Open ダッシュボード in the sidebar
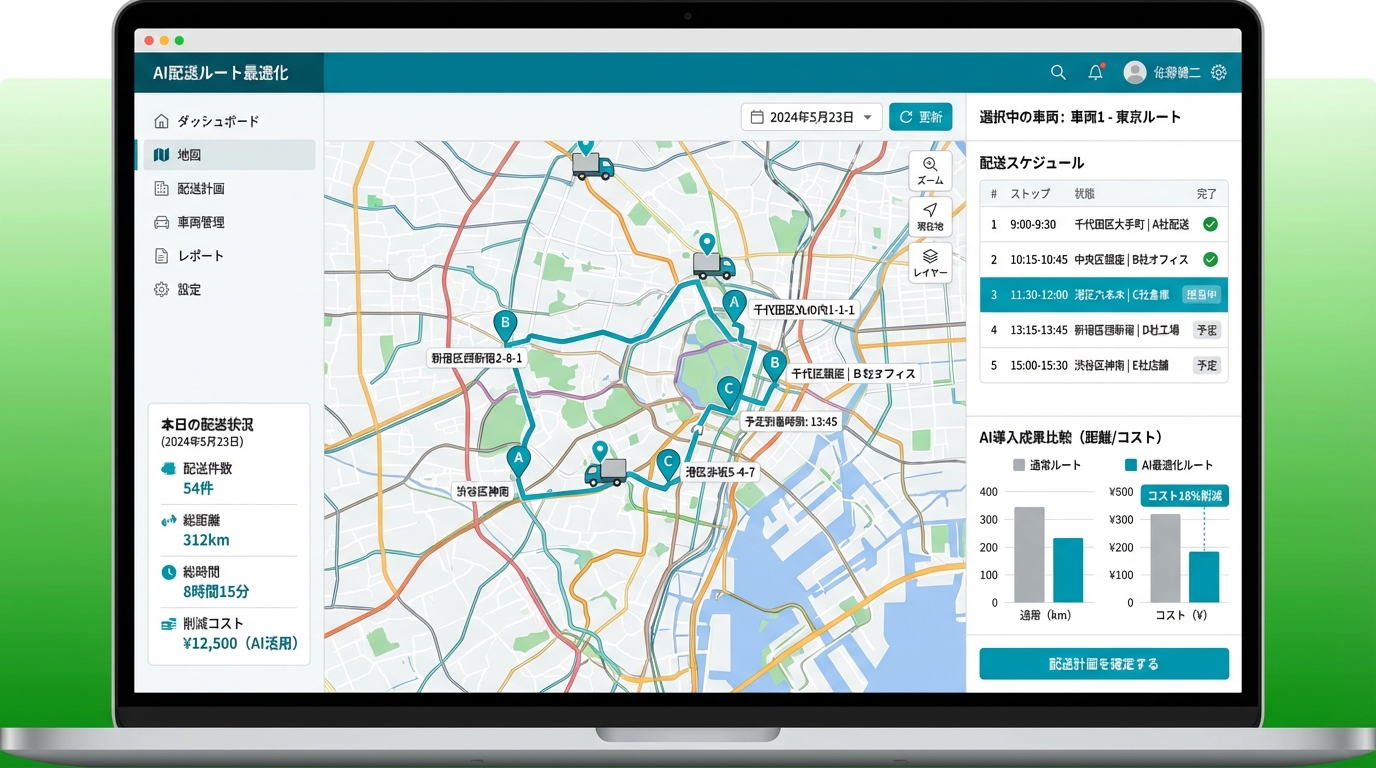Image resolution: width=1376 pixels, height=768 pixels. (x=218, y=121)
